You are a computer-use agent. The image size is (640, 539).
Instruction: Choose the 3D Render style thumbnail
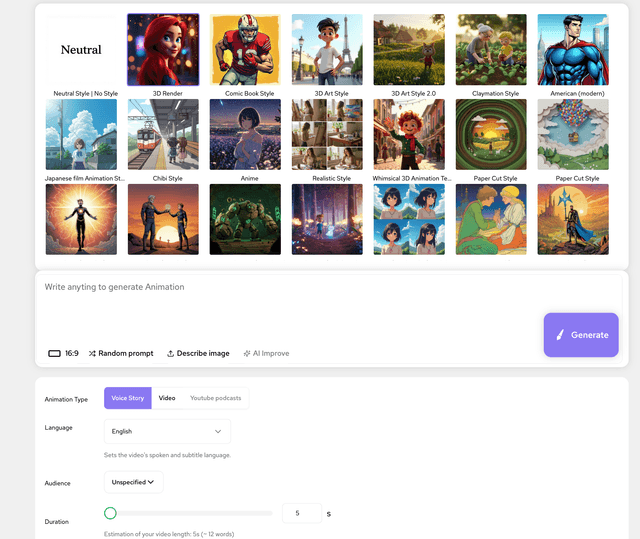(163, 50)
